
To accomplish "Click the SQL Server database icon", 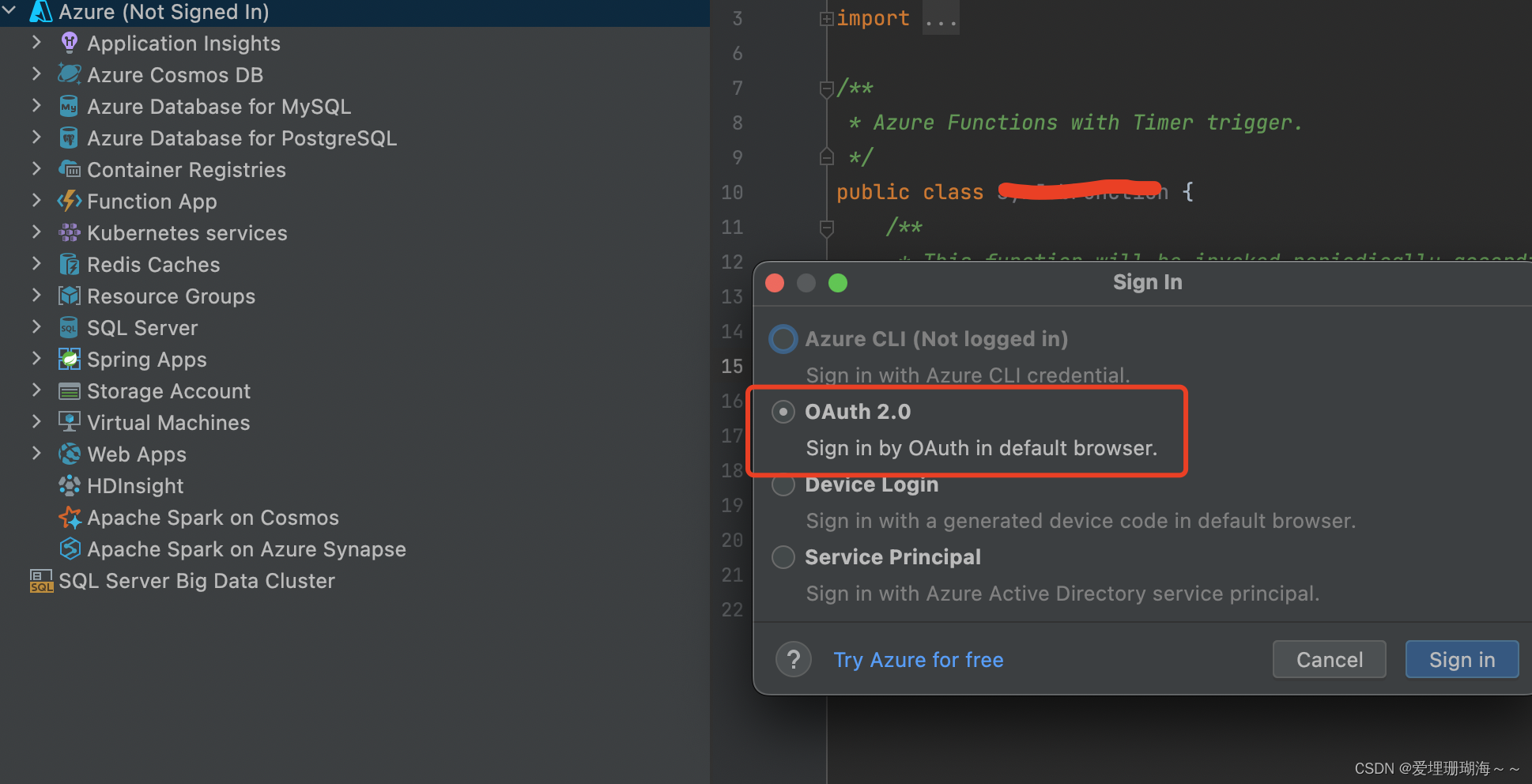I will click(70, 327).
